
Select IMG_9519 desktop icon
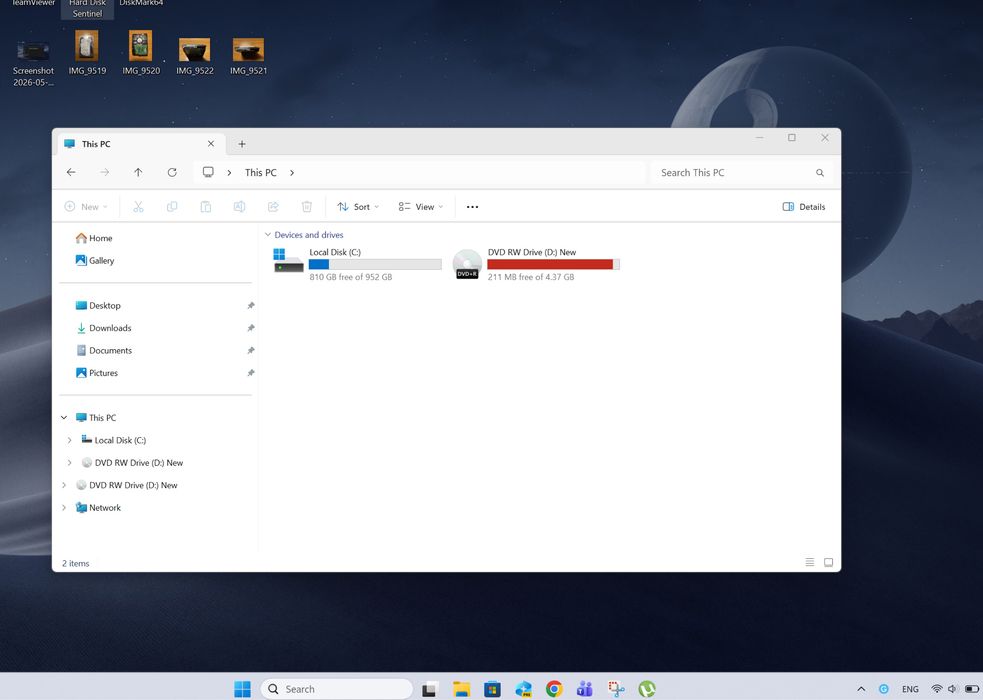point(87,53)
